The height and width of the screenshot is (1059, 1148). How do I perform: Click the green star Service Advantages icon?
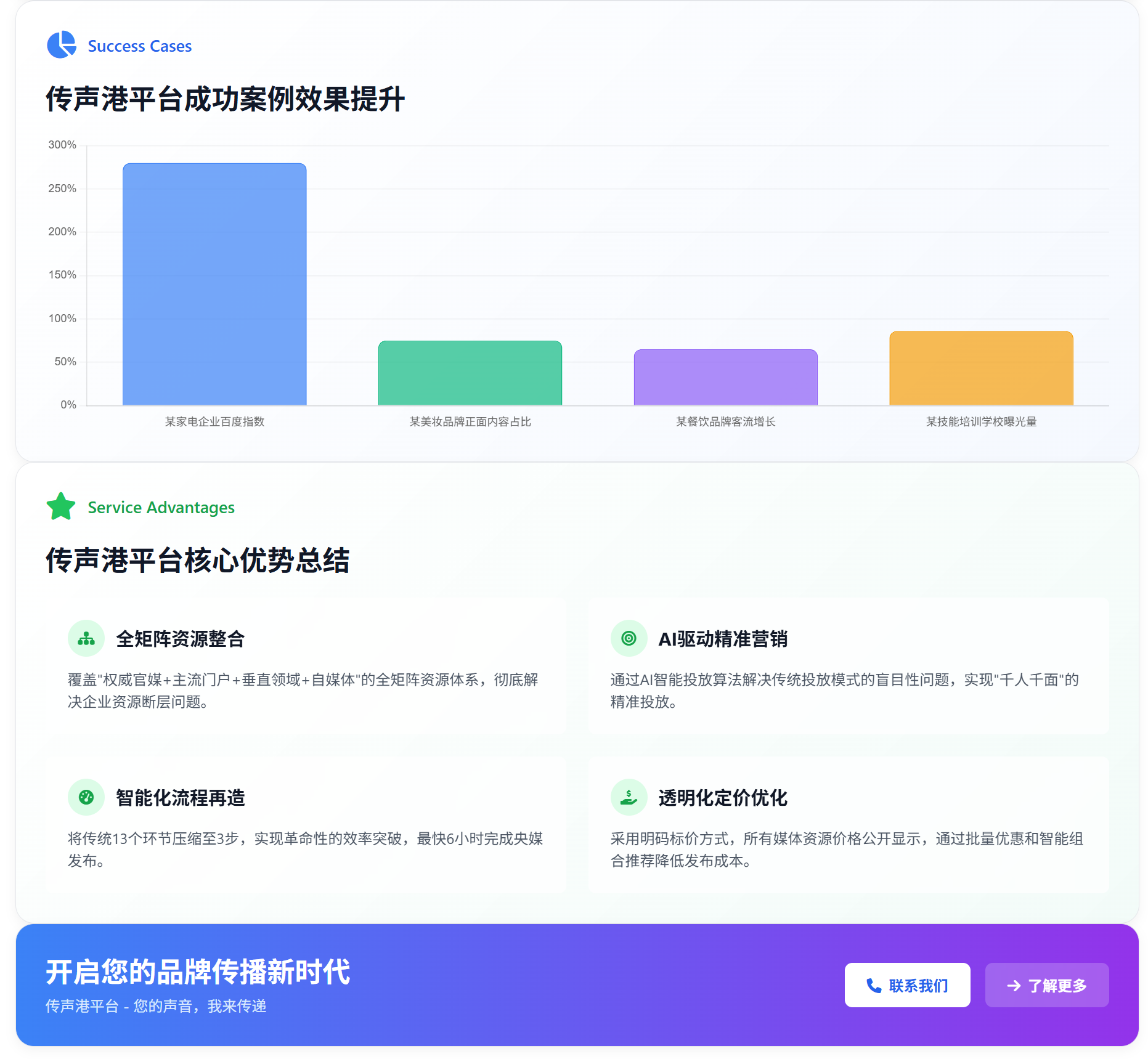pyautogui.click(x=61, y=506)
